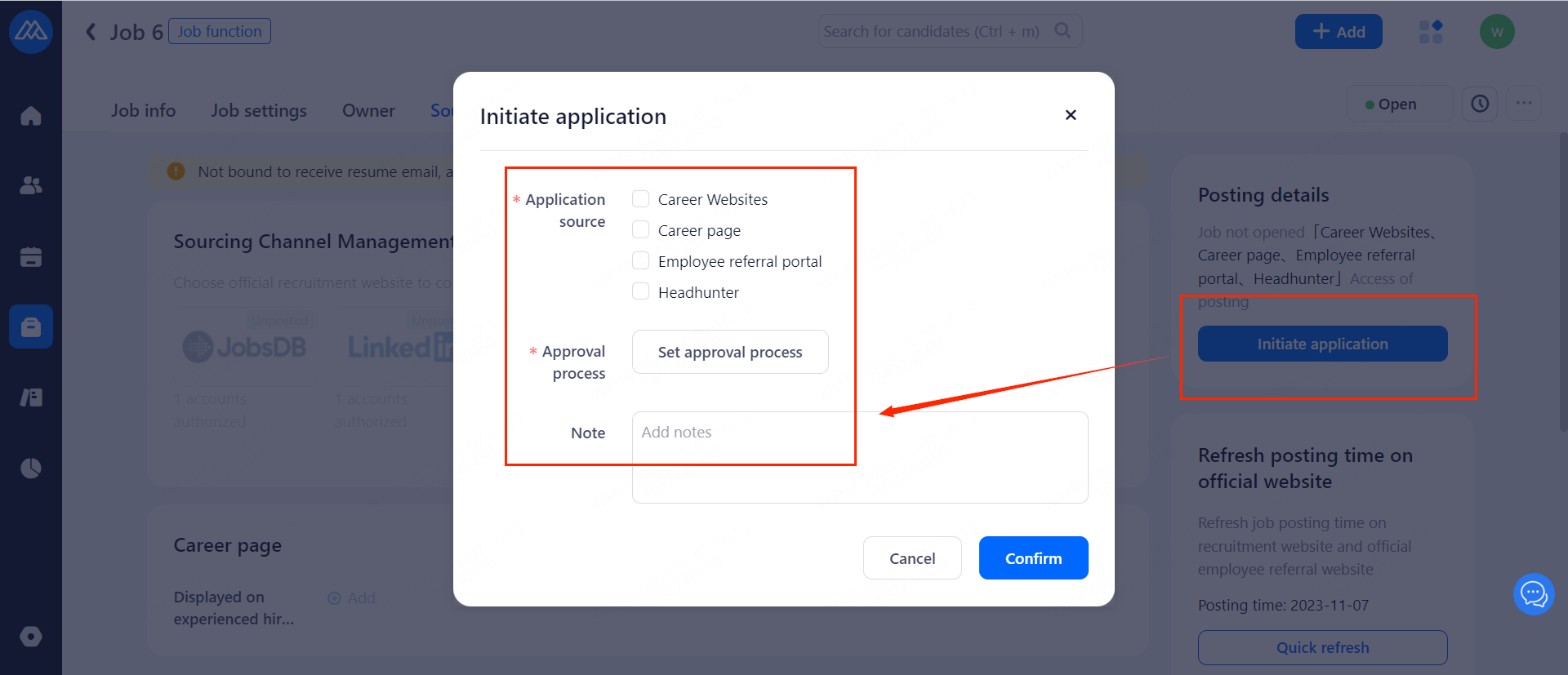Enable the Headhunter source checkbox
The width and height of the screenshot is (1568, 675).
pyautogui.click(x=641, y=292)
